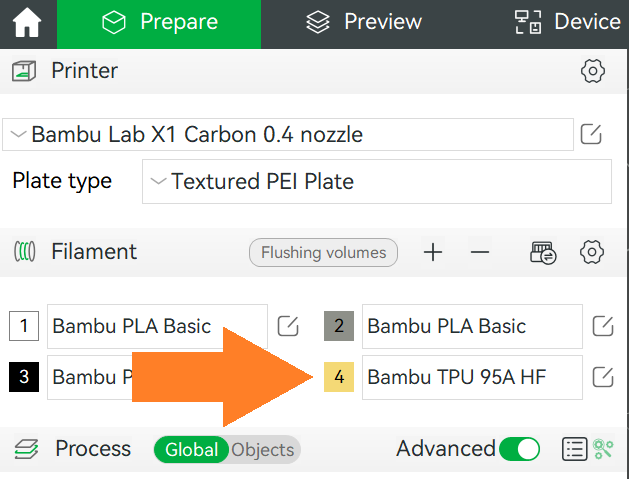
Task: Sync filament list from AMS icon
Action: click(543, 252)
